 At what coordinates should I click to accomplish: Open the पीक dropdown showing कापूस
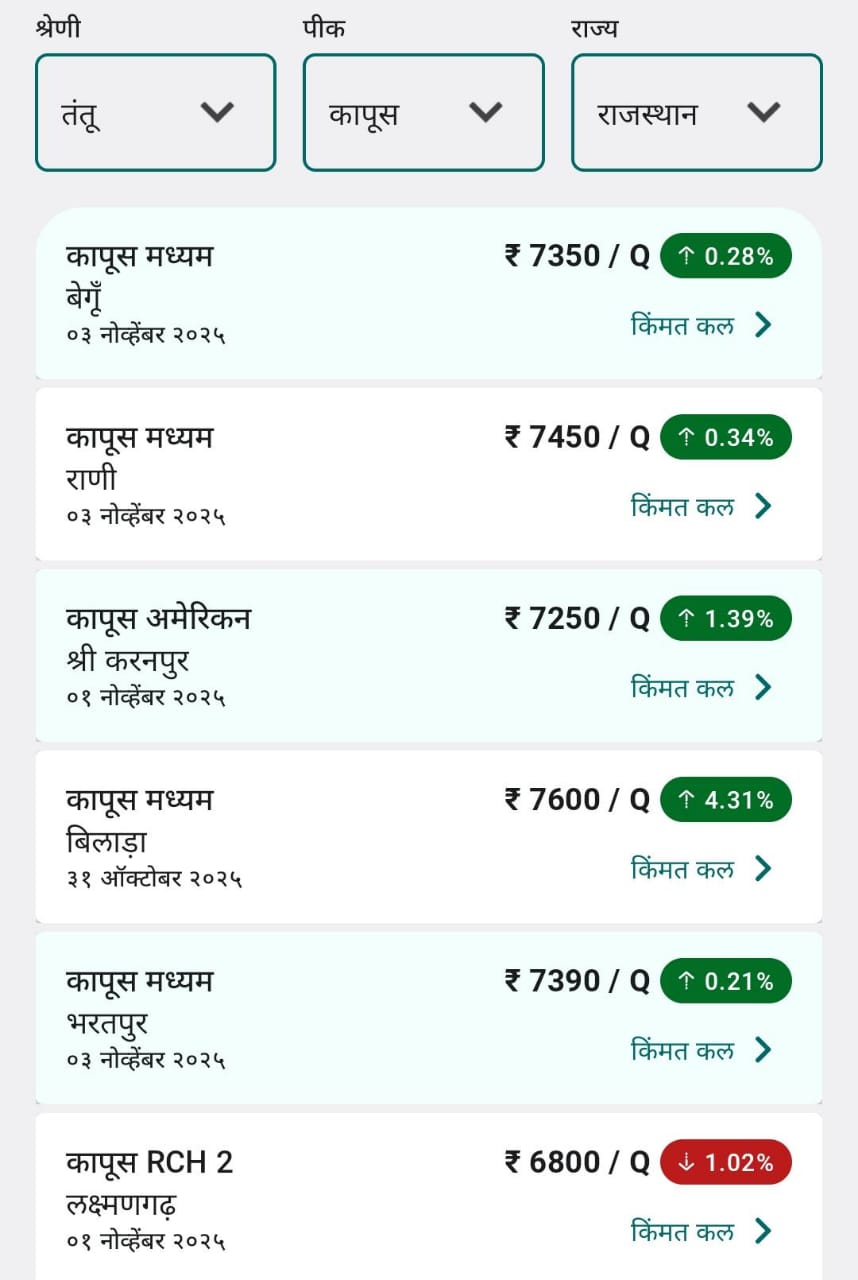[x=423, y=113]
